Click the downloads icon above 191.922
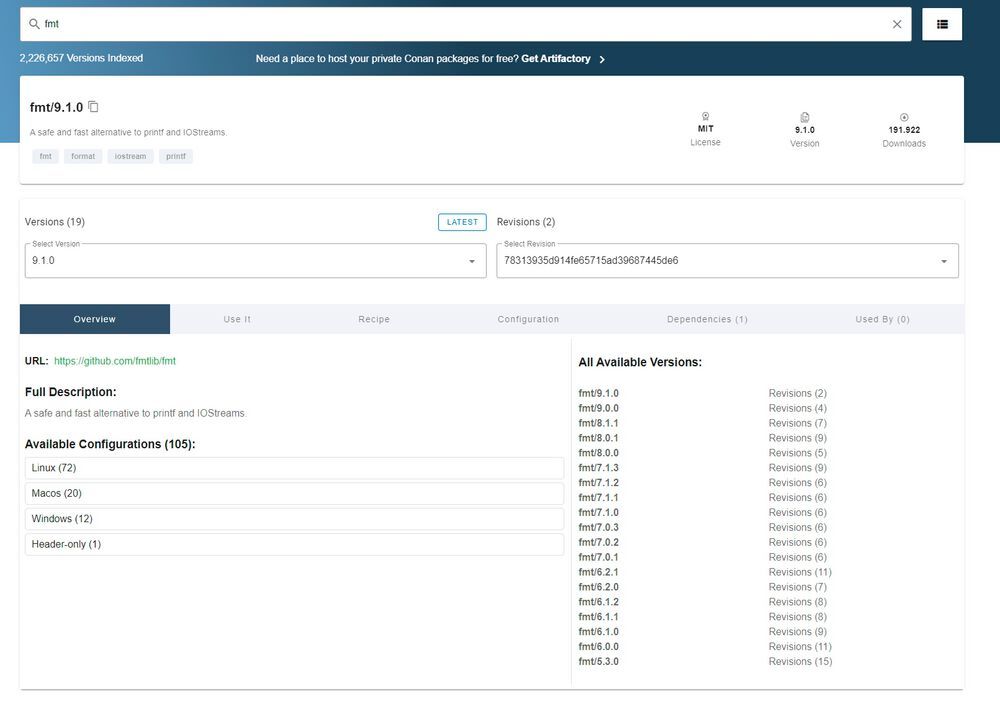The width and height of the screenshot is (1000, 714). [x=904, y=117]
